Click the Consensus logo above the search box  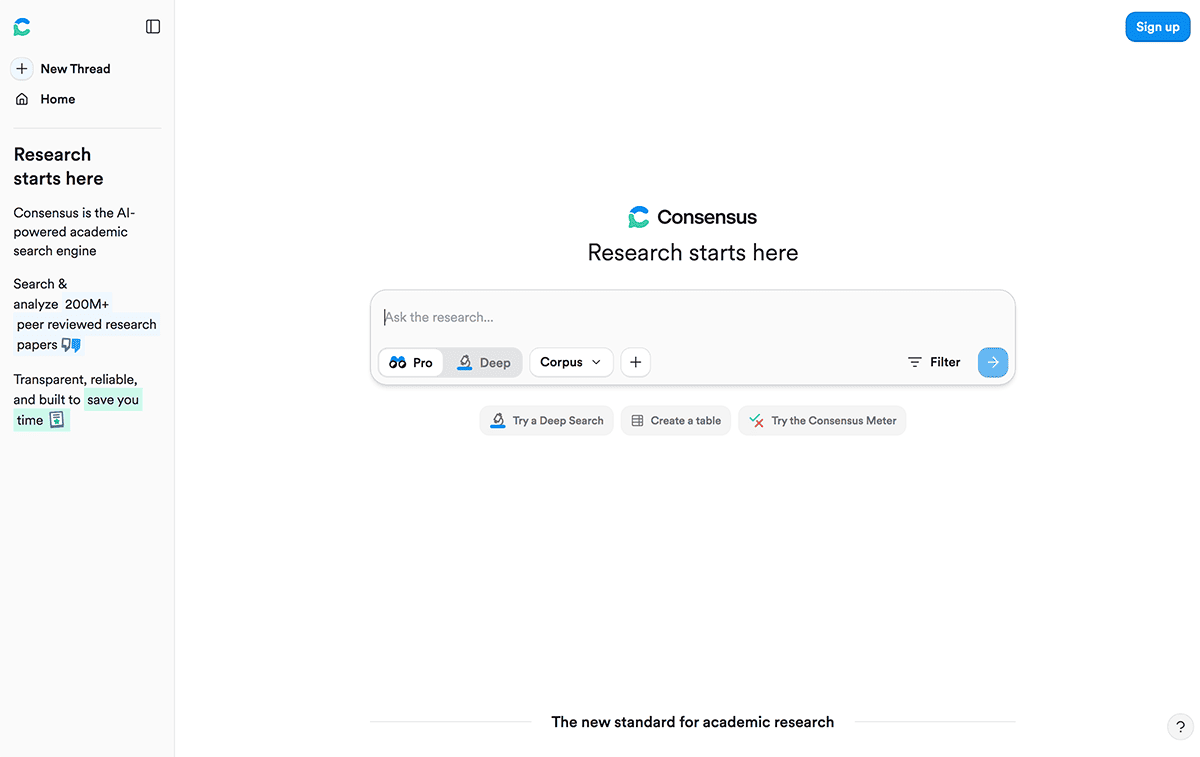692,217
